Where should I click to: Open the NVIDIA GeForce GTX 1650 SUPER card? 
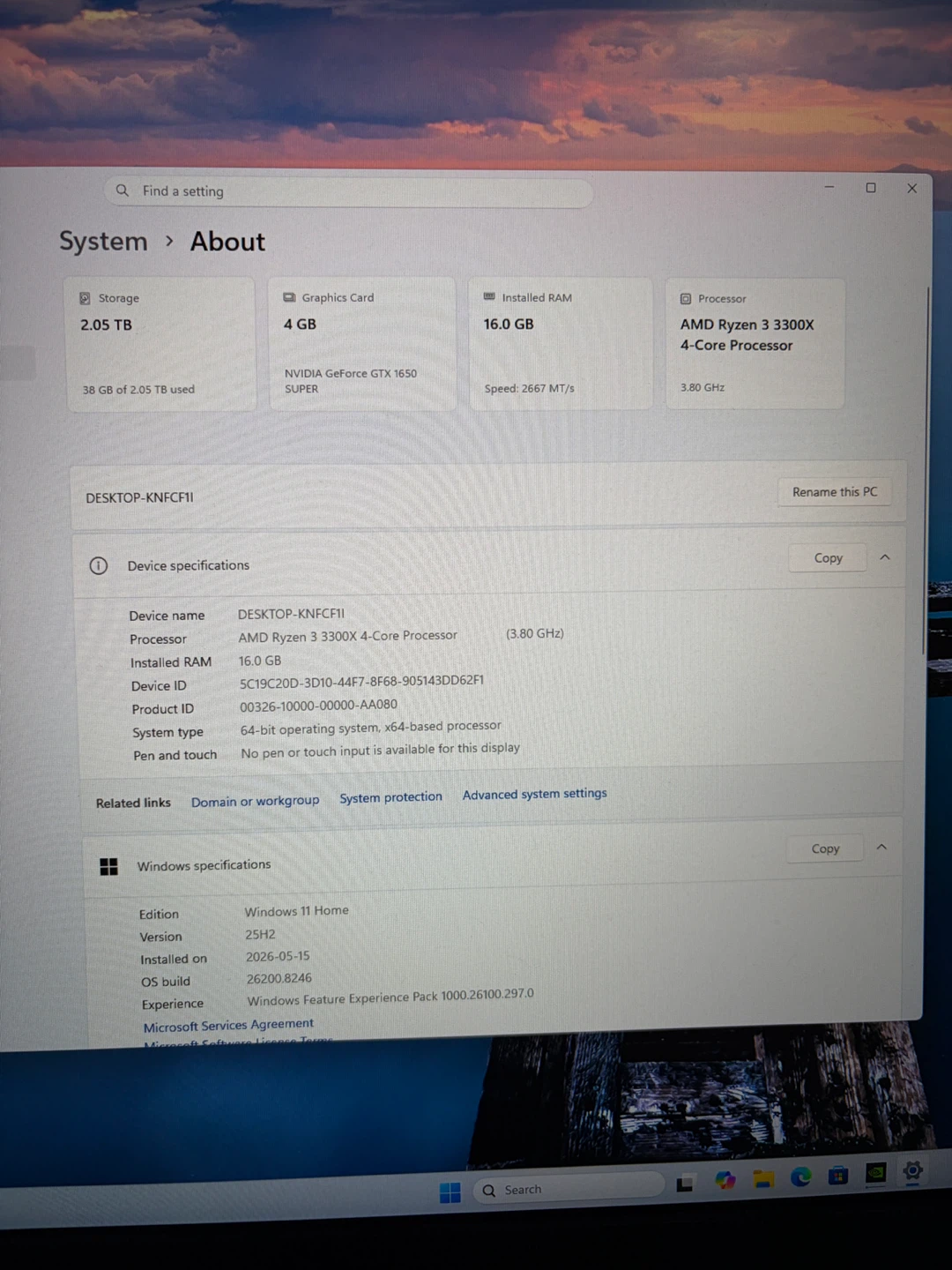click(361, 343)
